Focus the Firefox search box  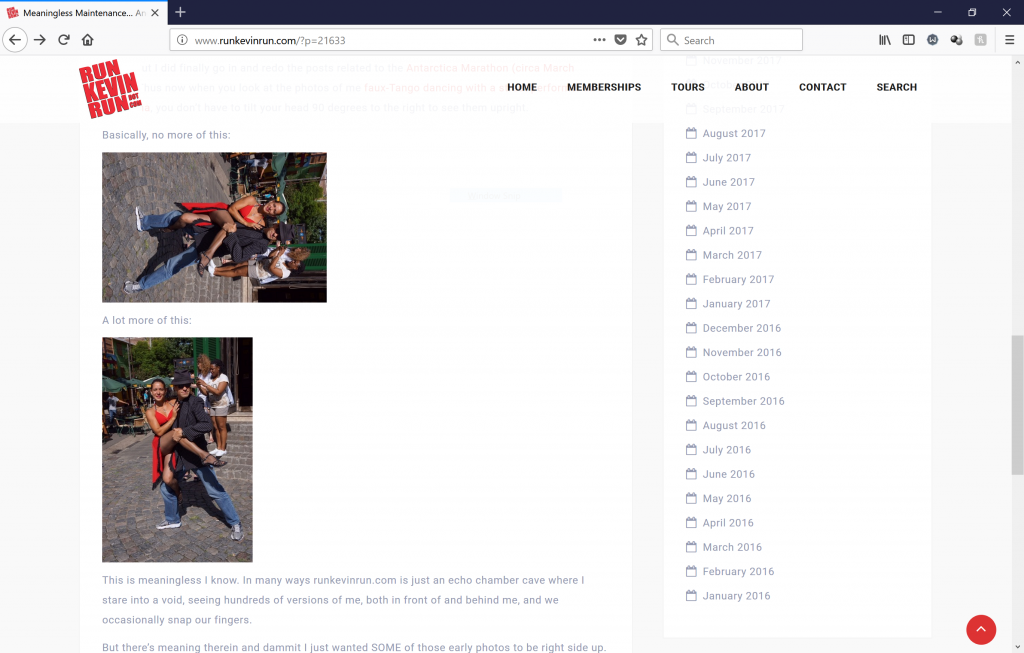[x=731, y=40]
